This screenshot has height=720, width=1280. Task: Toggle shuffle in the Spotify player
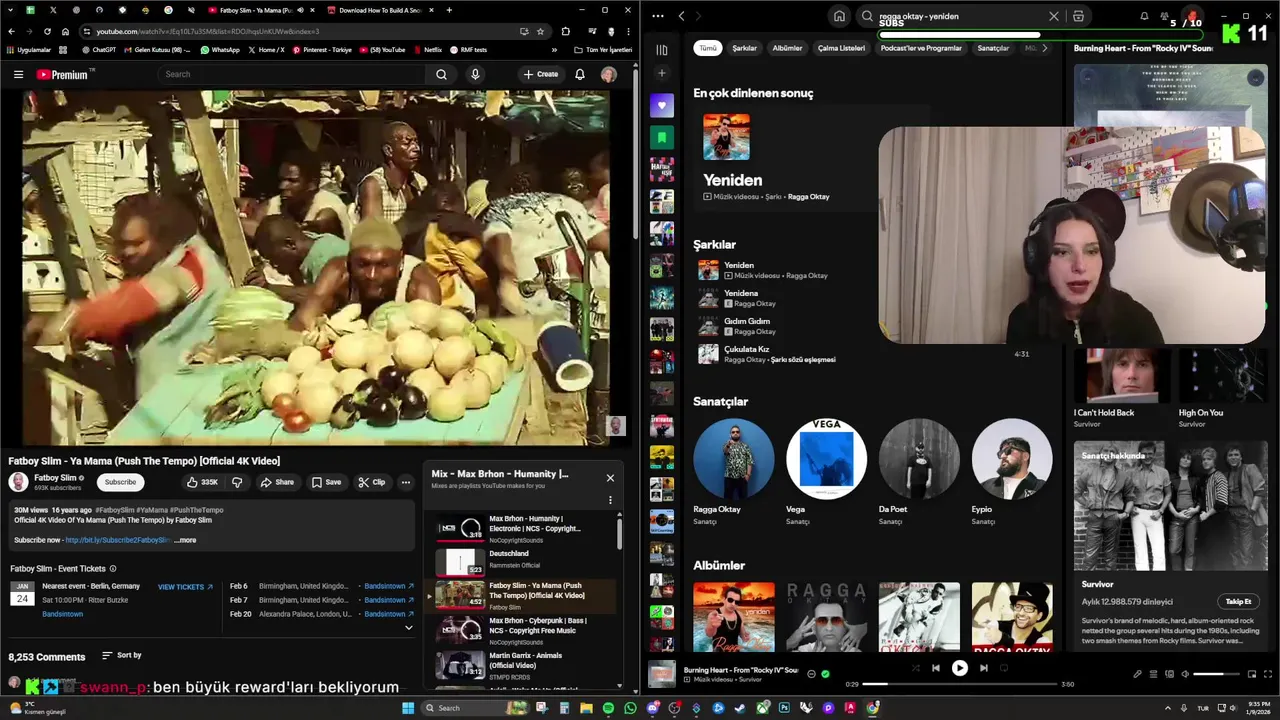(915, 668)
